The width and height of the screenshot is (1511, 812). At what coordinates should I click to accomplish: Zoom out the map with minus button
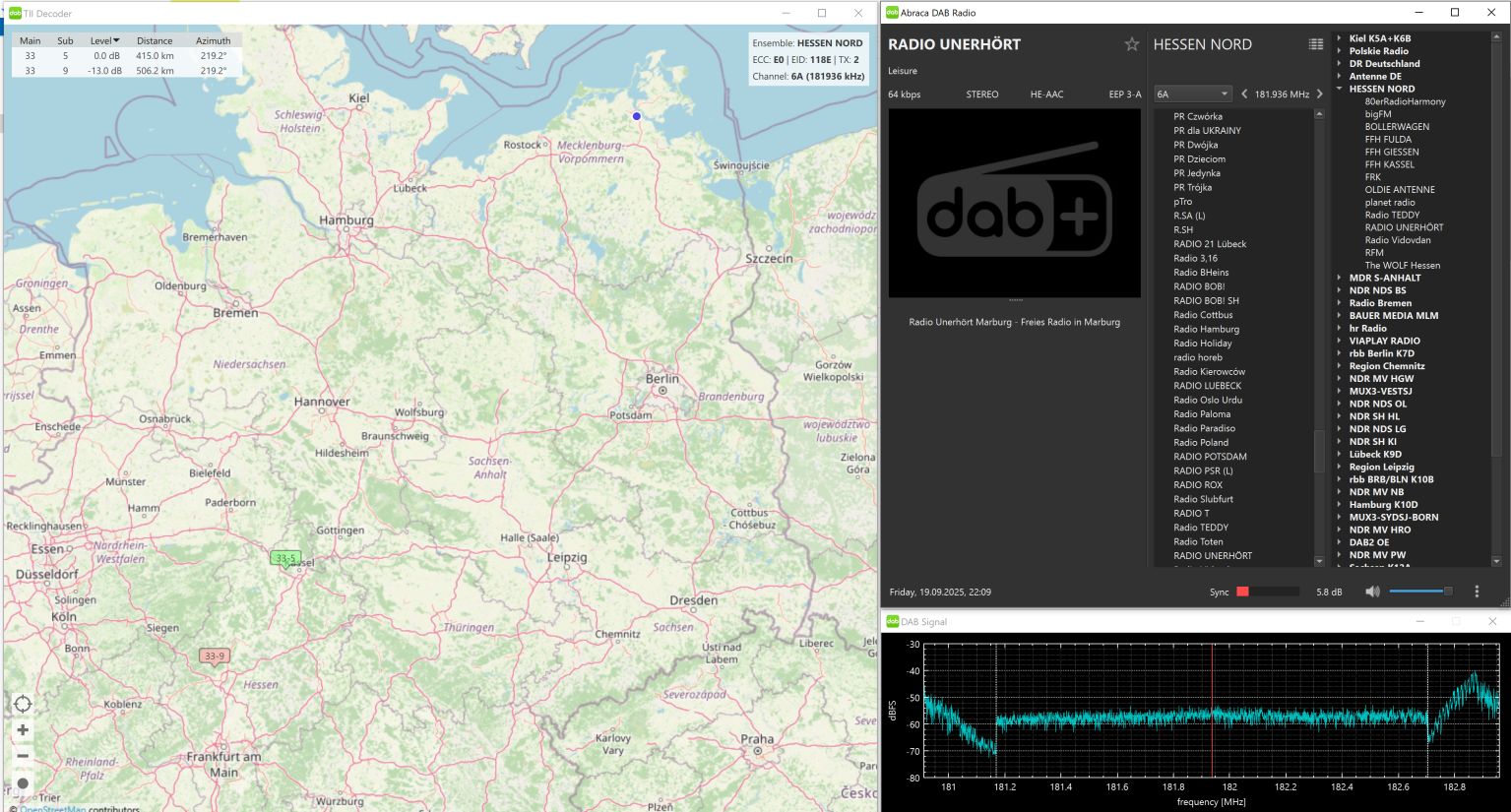click(23, 756)
